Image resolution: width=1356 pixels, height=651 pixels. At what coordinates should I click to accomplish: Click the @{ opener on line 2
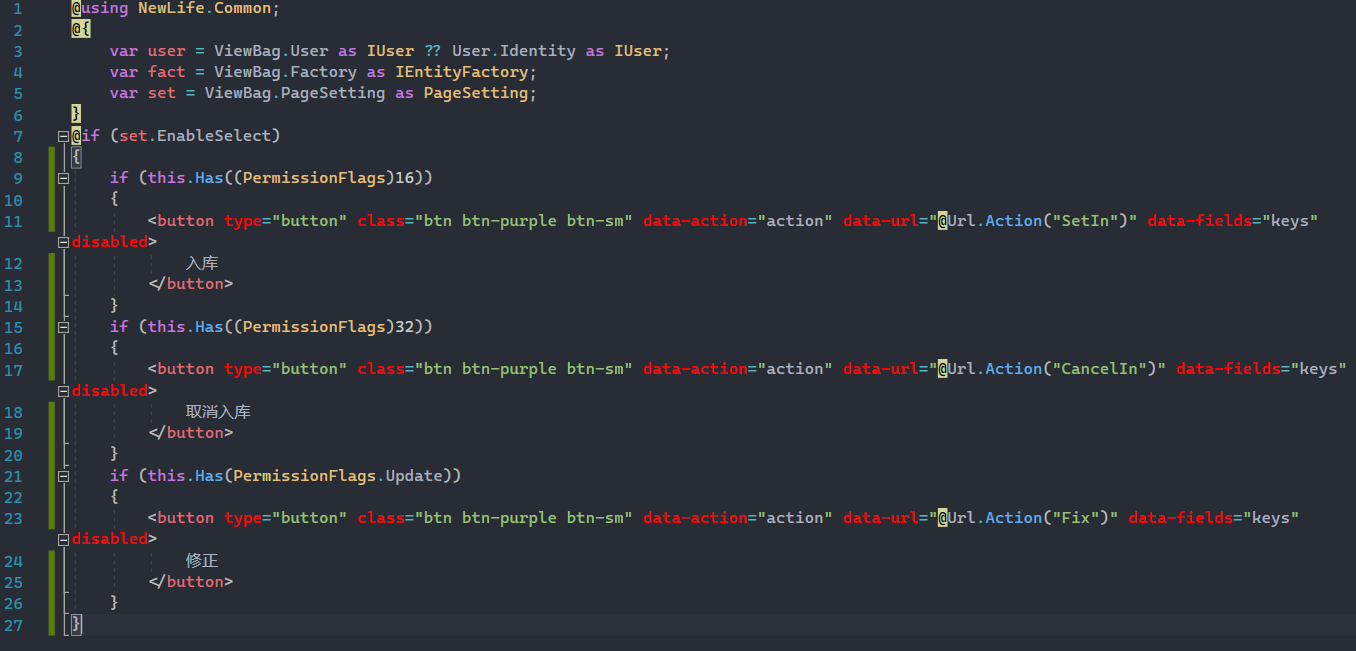pos(81,30)
